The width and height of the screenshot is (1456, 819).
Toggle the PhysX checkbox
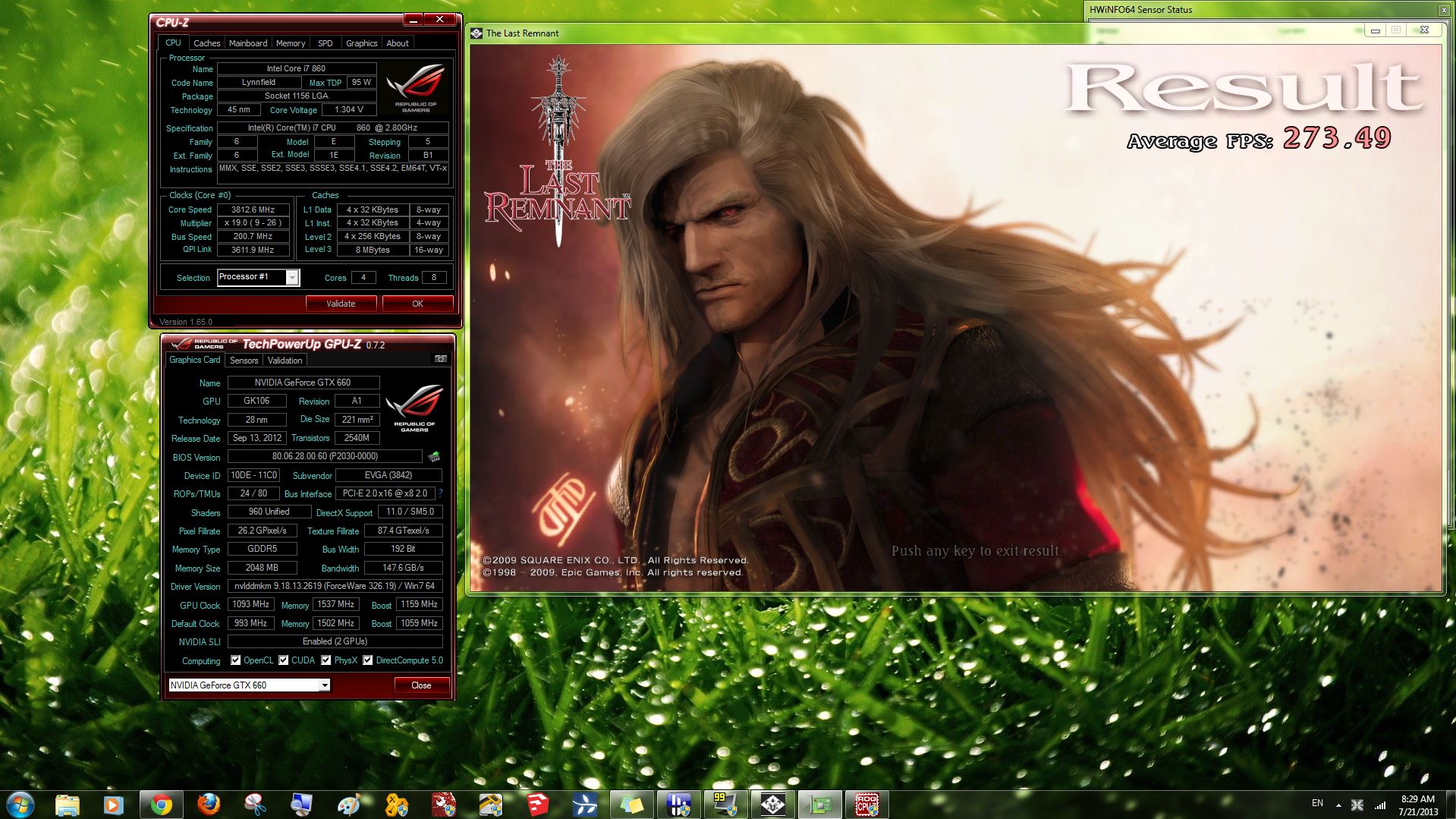[x=326, y=660]
